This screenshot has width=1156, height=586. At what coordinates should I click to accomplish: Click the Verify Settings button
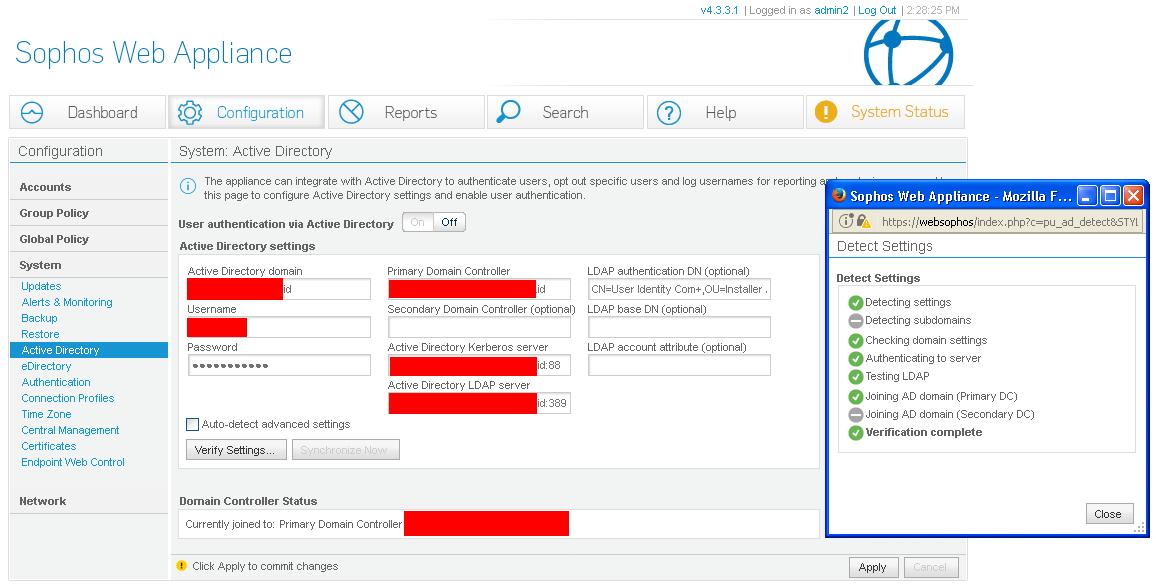coord(234,450)
